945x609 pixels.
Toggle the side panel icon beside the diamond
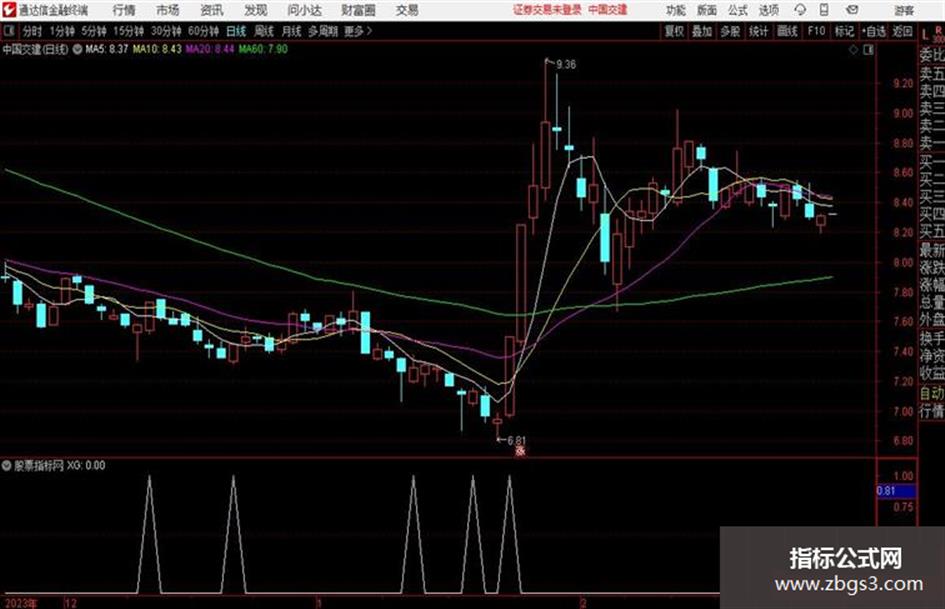click(x=868, y=50)
